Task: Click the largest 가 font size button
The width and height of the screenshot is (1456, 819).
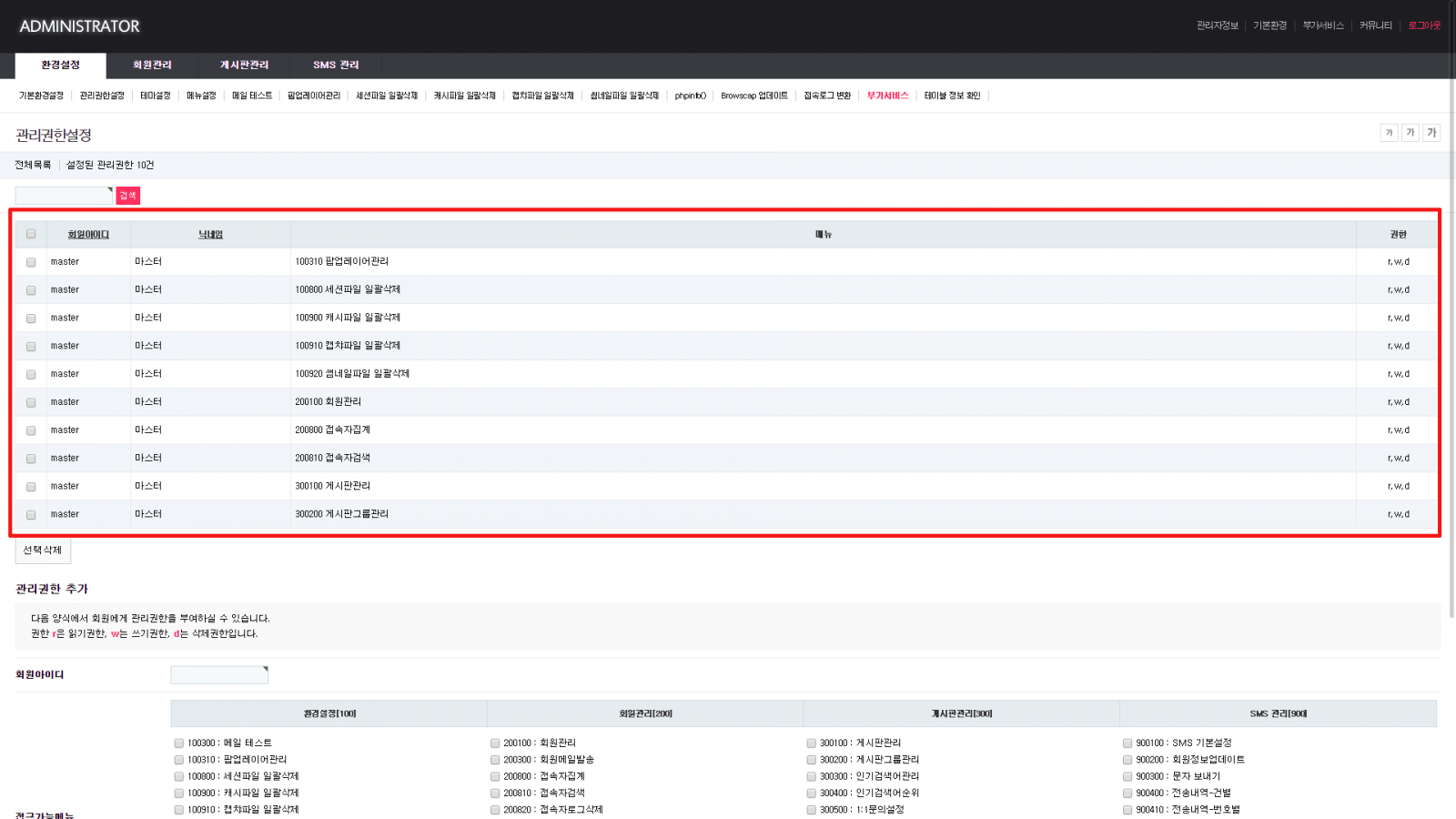Action: coord(1431,133)
